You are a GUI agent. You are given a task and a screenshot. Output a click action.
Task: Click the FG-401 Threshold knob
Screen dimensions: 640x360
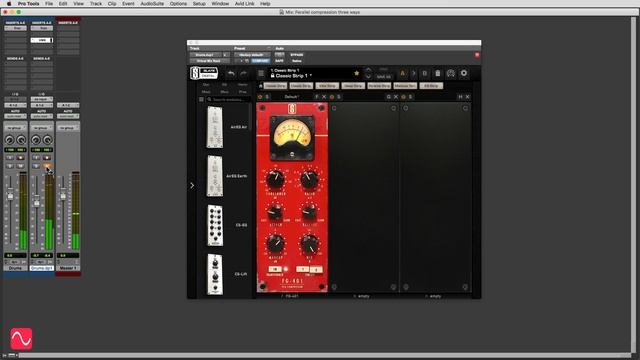pyautogui.click(x=276, y=179)
